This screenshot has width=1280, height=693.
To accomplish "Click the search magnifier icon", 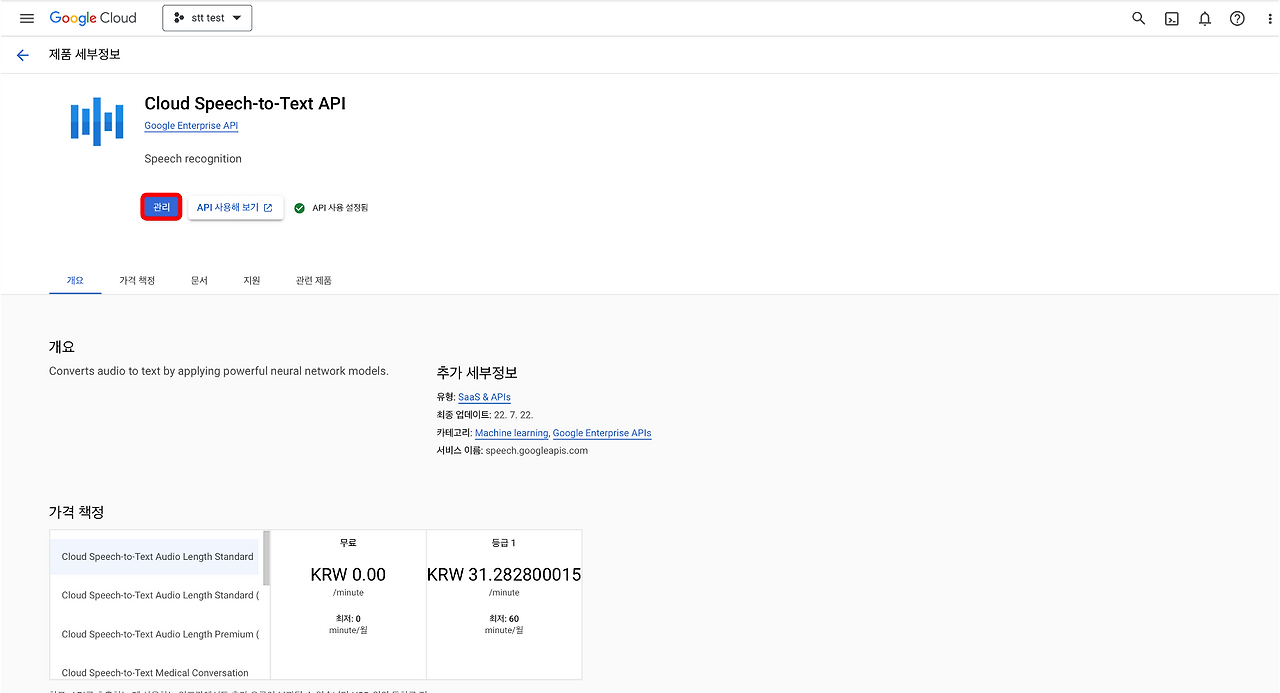I will pos(1138,18).
